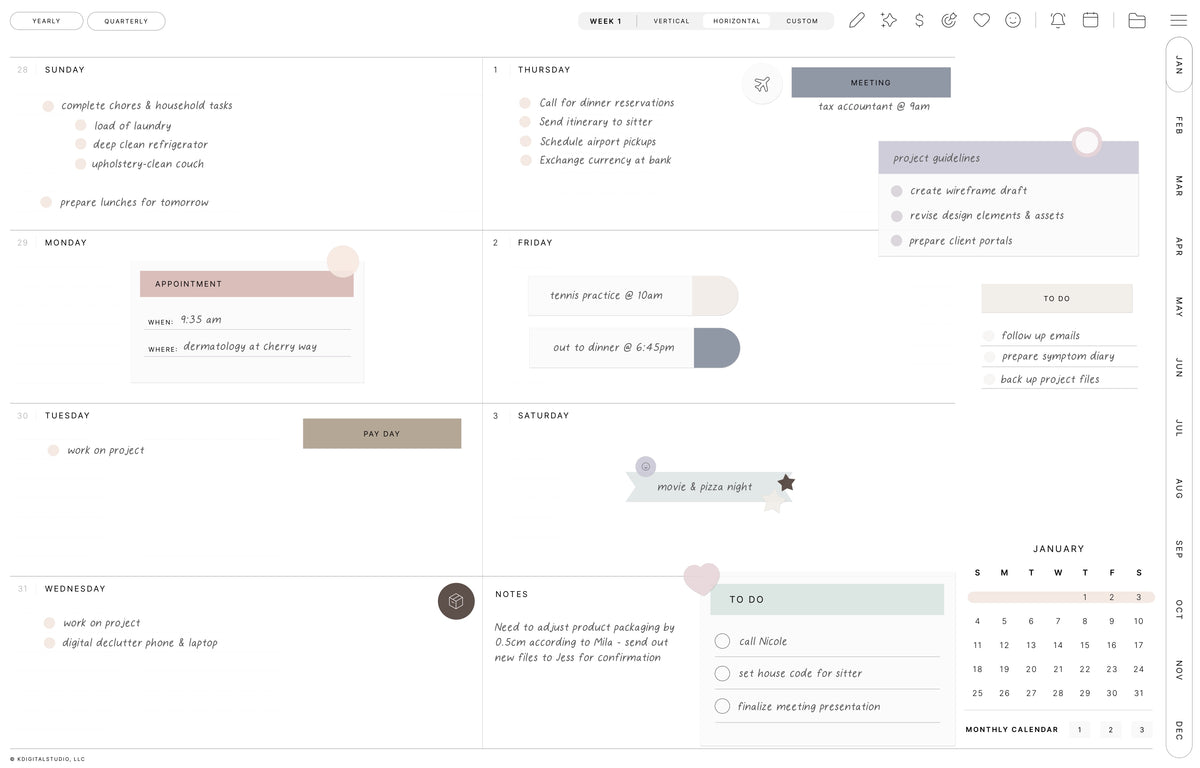Viewport: 1200px width, 768px height.
Task: Select January 15 in the mini calendar
Action: 1085,645
